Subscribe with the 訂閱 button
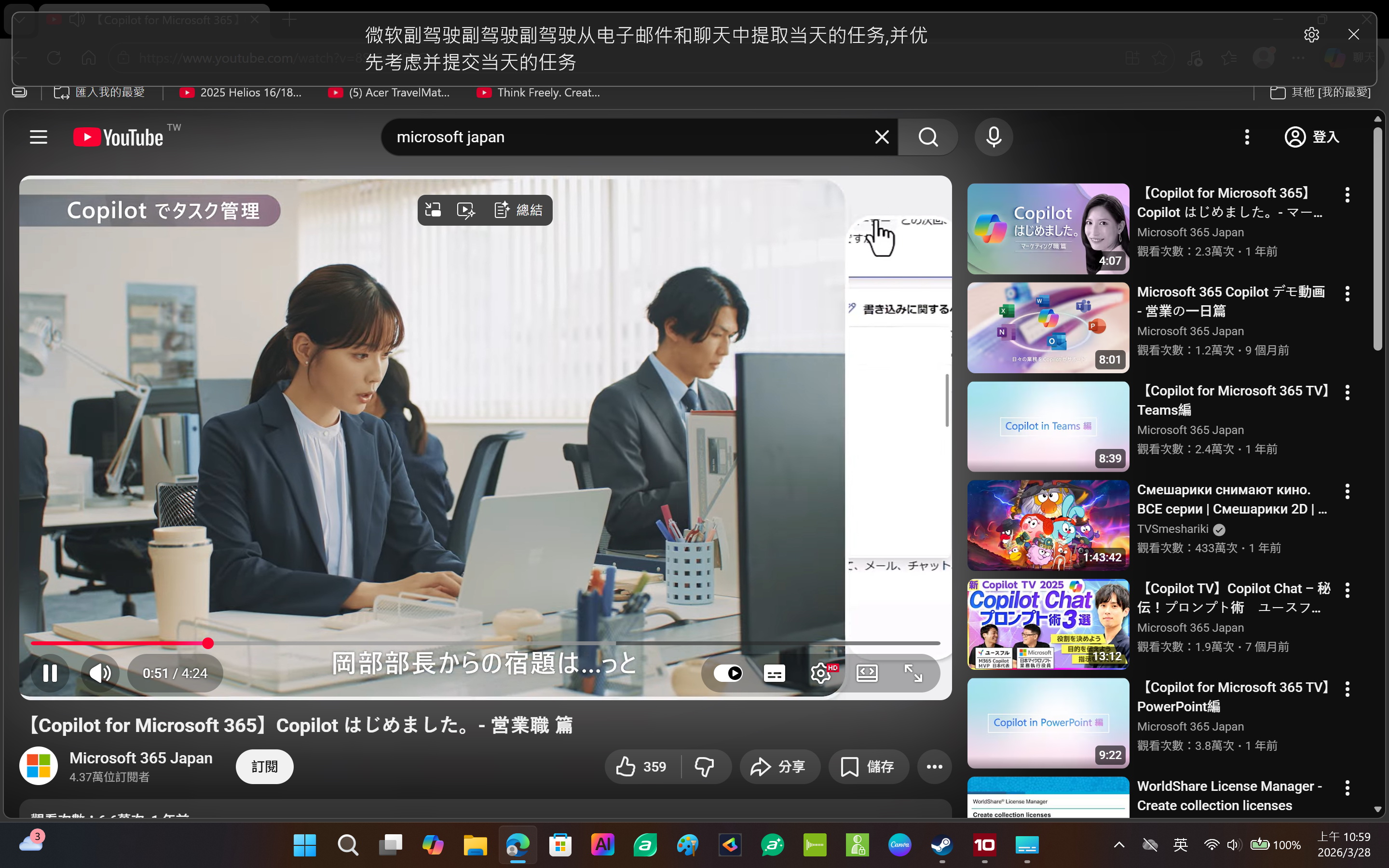The width and height of the screenshot is (1389, 868). pos(265,766)
